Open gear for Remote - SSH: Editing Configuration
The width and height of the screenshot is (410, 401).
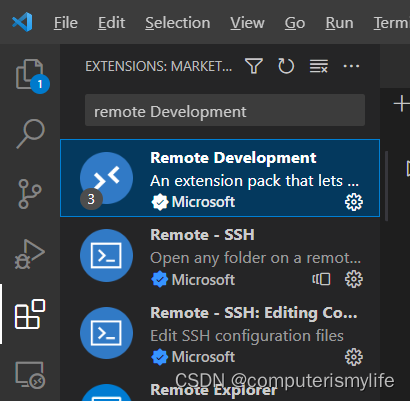coord(354,357)
